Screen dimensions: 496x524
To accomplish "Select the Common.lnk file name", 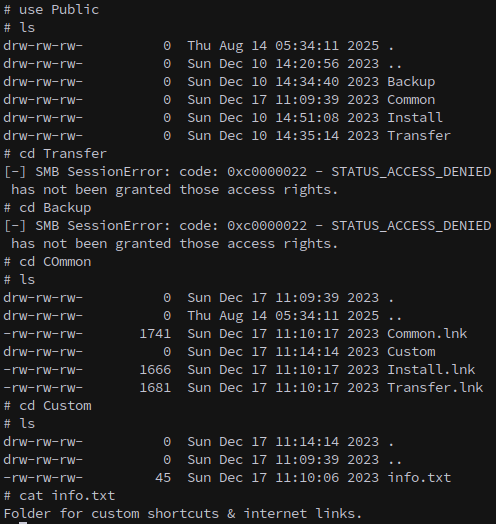I will [x=427, y=334].
